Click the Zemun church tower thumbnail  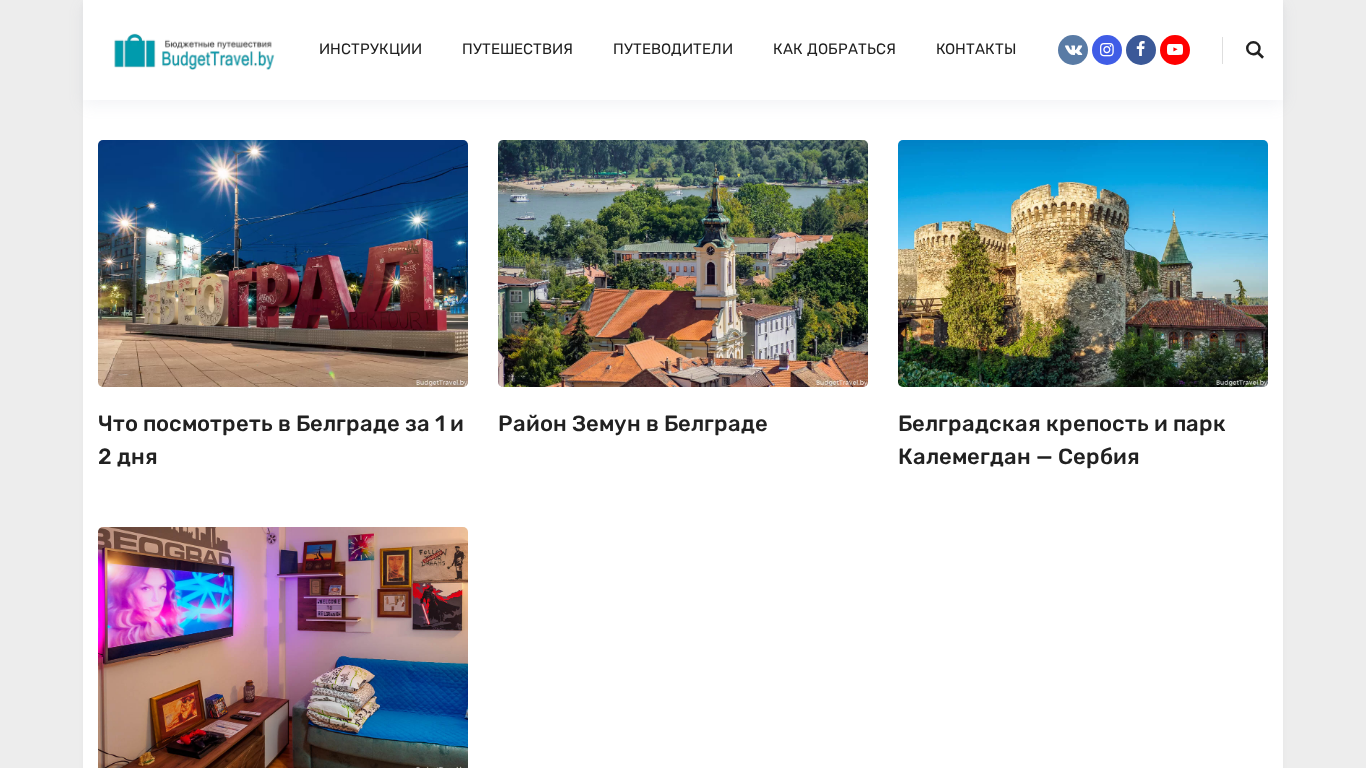pyautogui.click(x=683, y=263)
